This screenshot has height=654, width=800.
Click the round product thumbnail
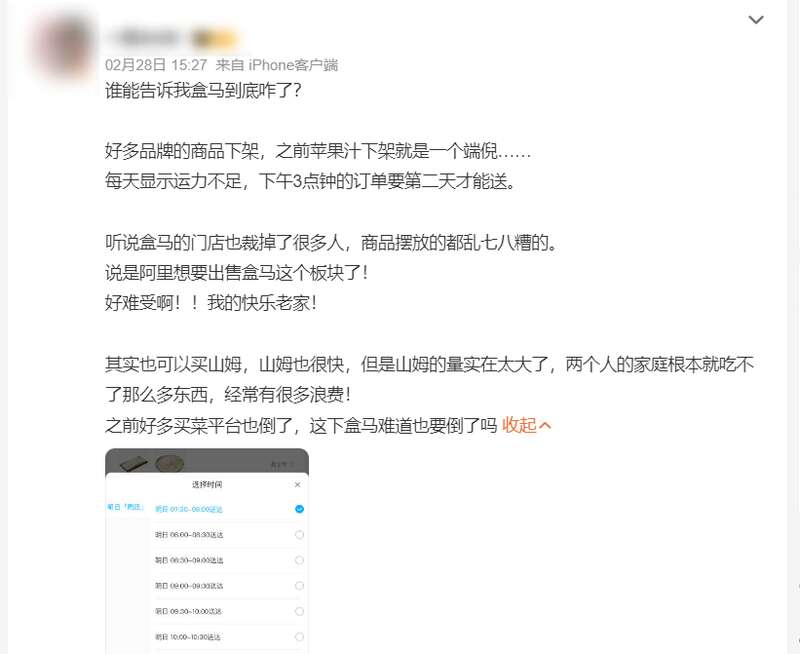tap(169, 463)
